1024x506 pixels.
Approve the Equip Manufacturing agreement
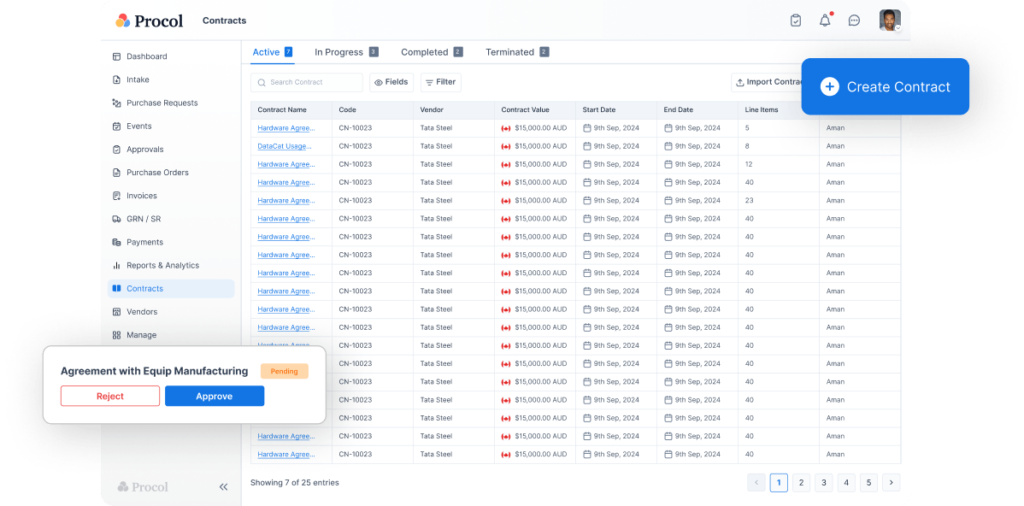(214, 396)
